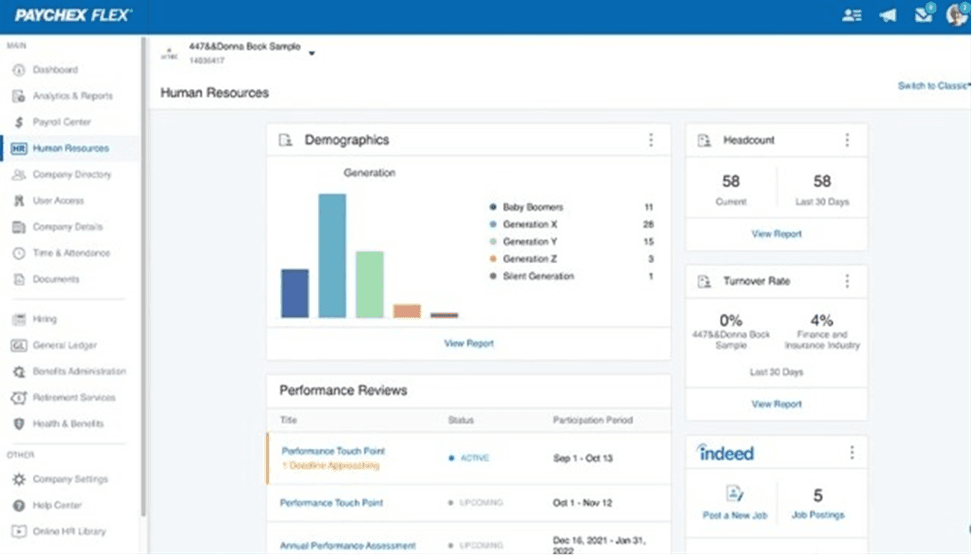Open announcements megaphone icon

point(887,16)
